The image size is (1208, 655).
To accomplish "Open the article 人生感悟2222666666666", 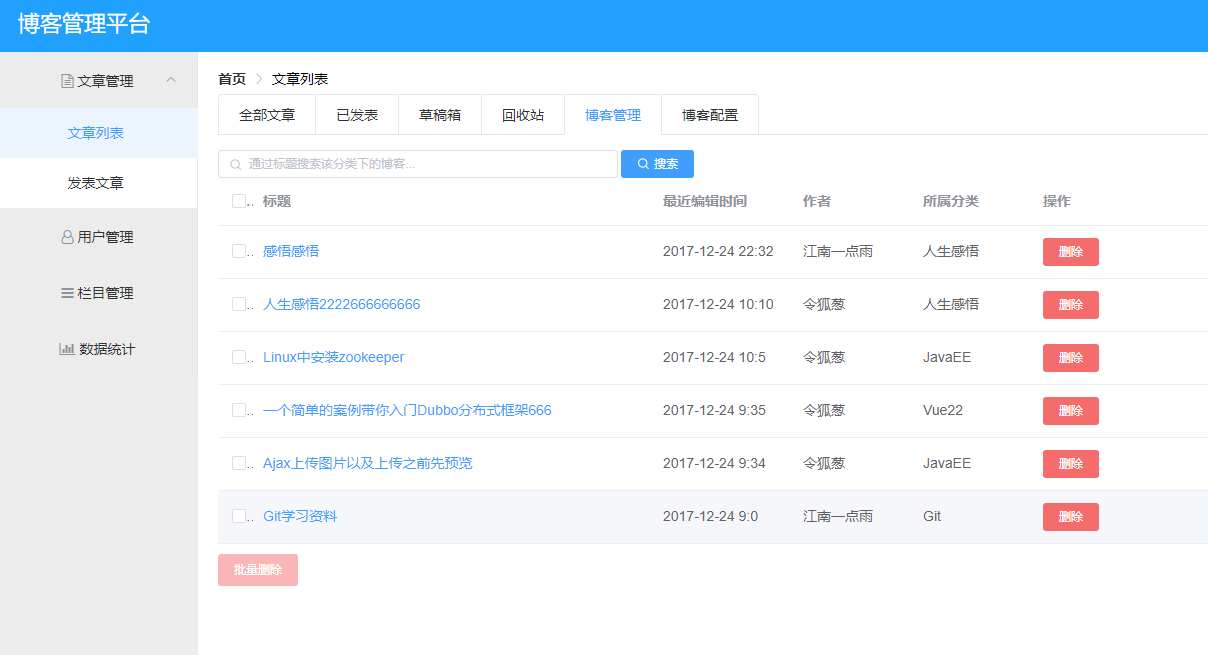I will [x=342, y=304].
